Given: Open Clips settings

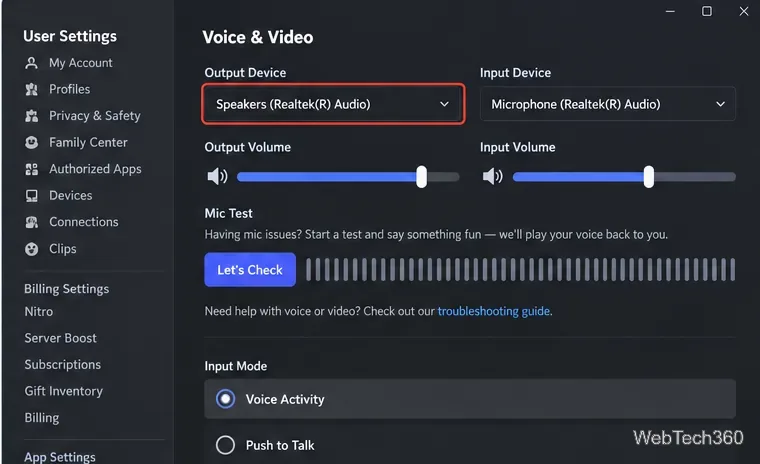Looking at the screenshot, I should (63, 249).
